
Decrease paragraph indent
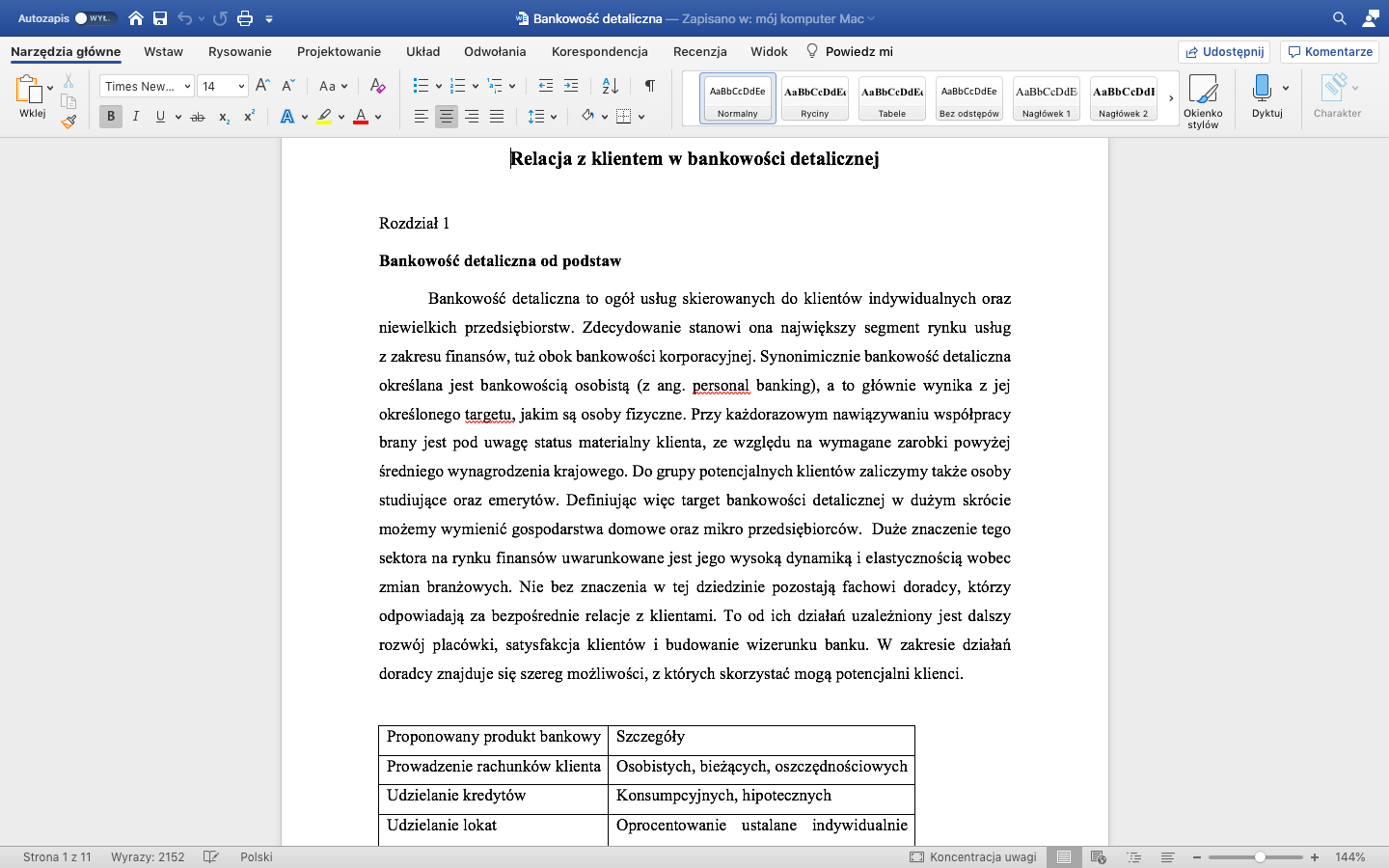[546, 86]
